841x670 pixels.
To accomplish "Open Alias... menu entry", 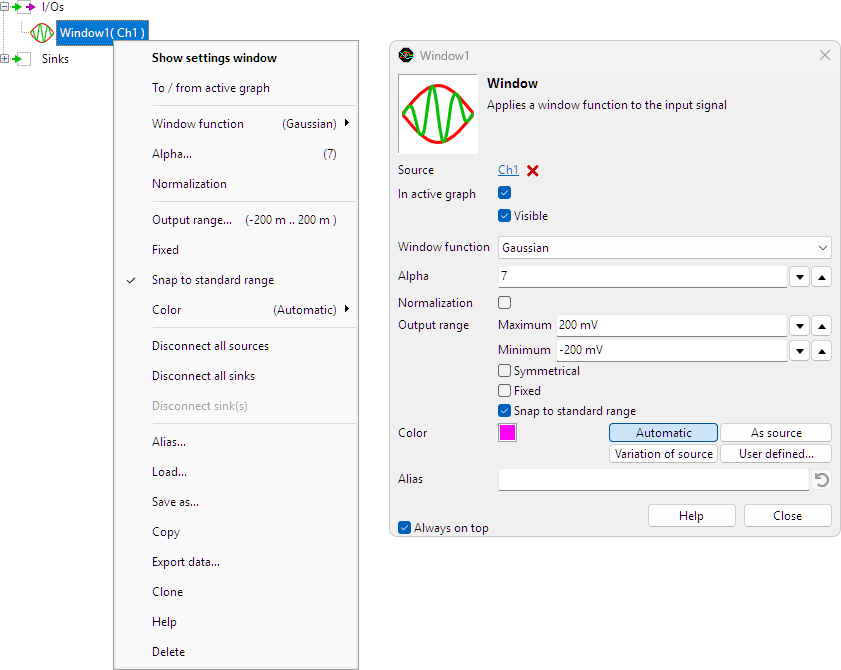I will click(236, 442).
